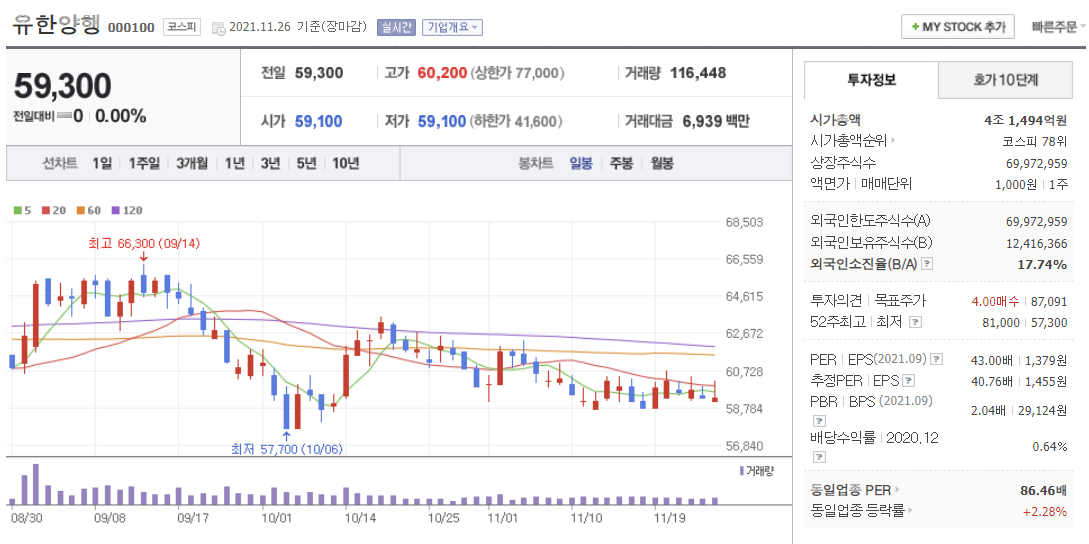The image size is (1089, 544).
Task: Click the 하한가 41,600 lower limit text
Action: pyautogui.click(x=517, y=122)
